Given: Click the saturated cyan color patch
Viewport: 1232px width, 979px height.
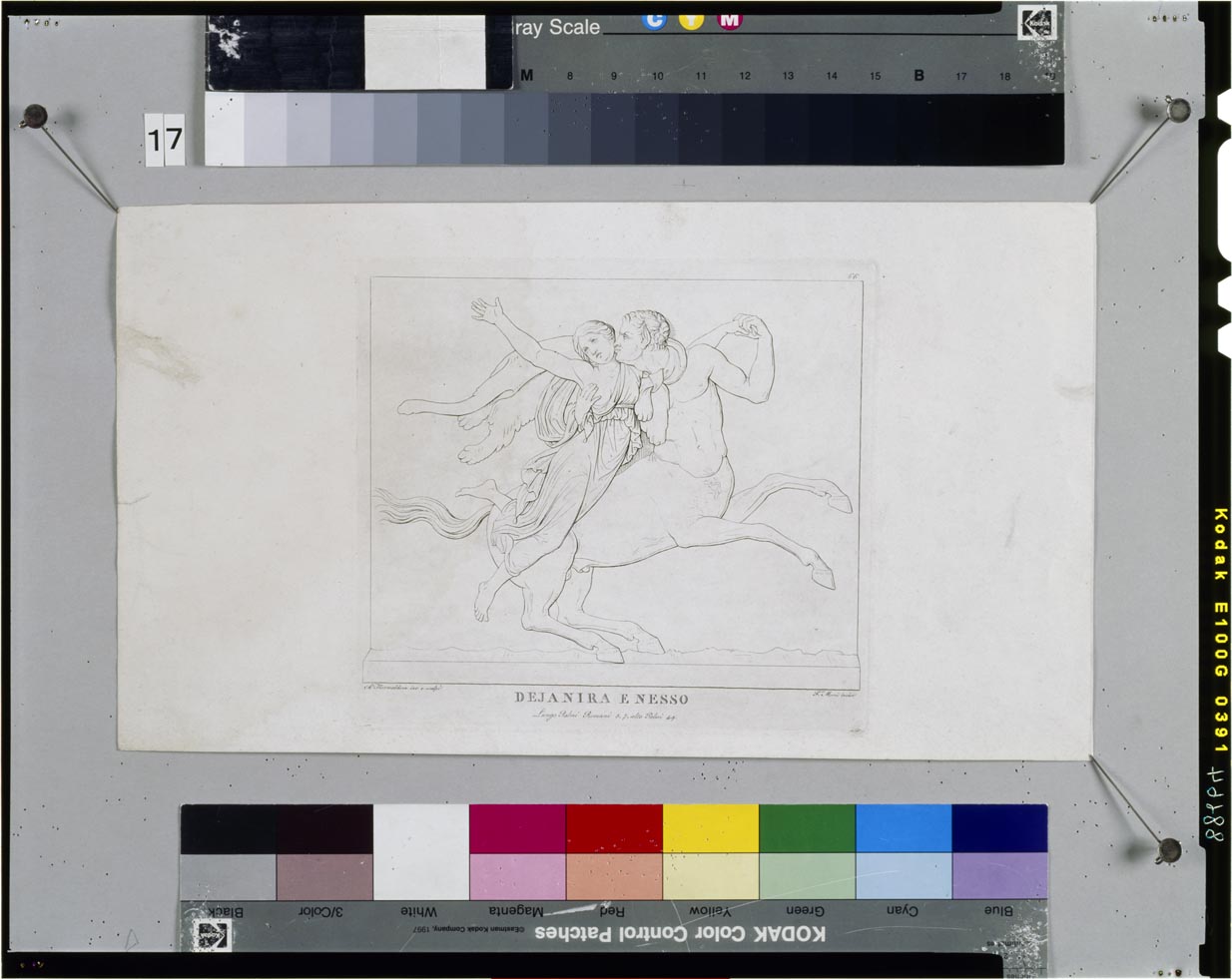Looking at the screenshot, I should tap(903, 829).
